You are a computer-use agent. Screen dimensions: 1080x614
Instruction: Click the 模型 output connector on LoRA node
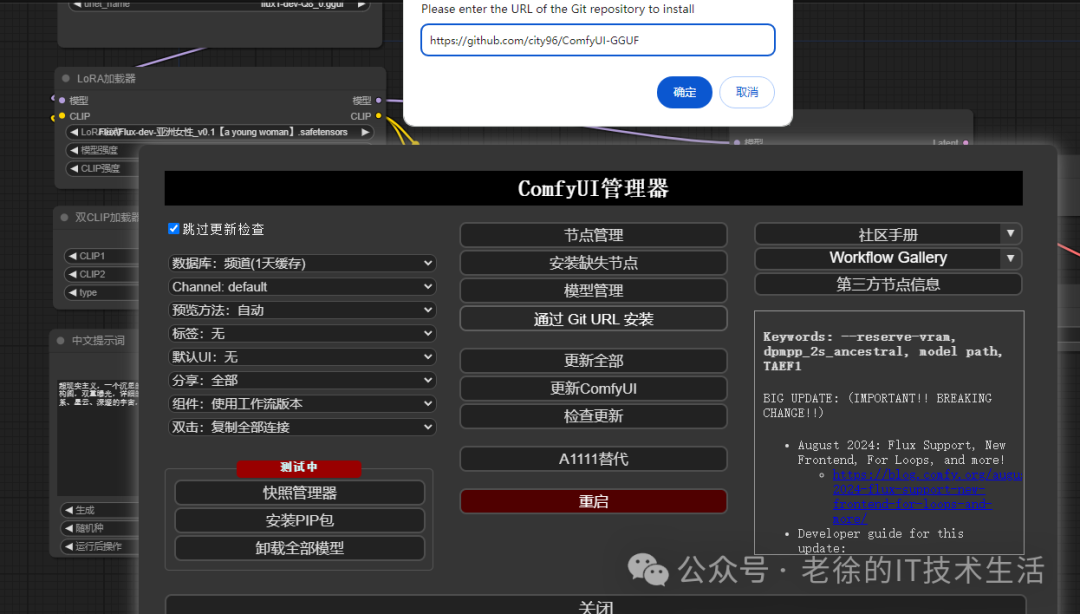378,101
